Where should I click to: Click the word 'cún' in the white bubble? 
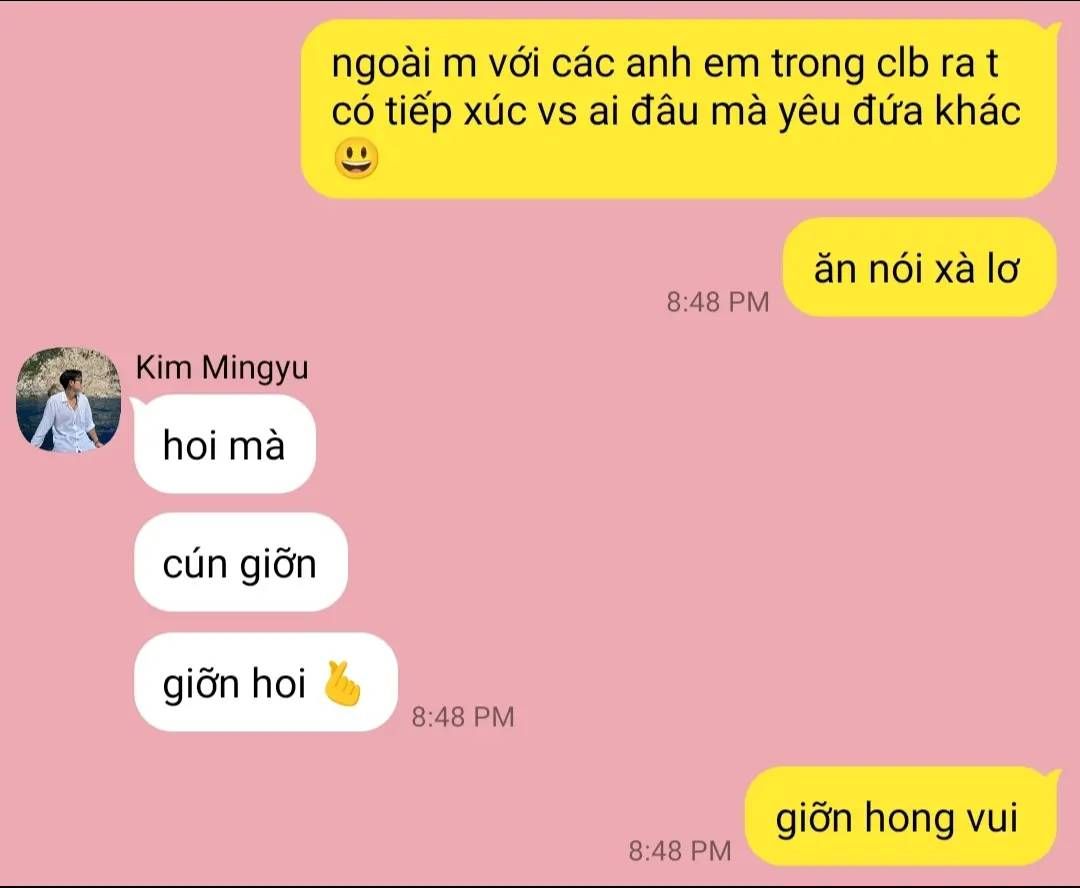click(x=194, y=565)
